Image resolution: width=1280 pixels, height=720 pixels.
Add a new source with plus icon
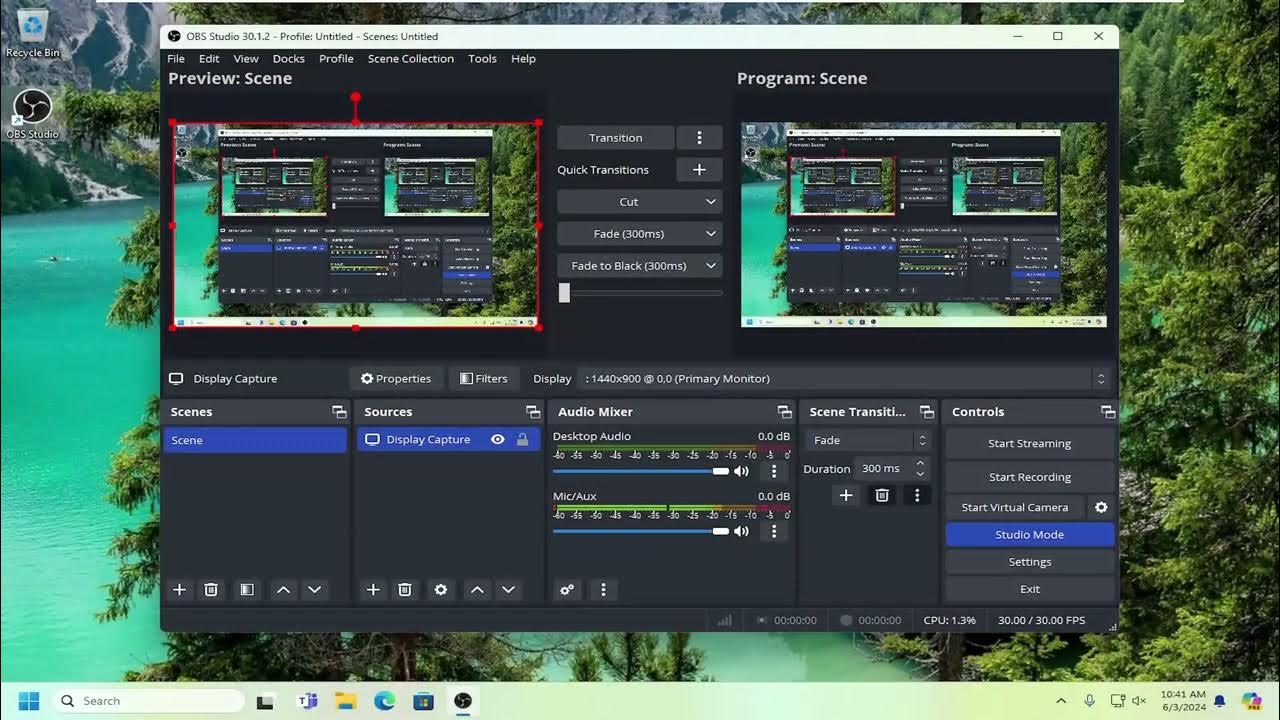[373, 590]
